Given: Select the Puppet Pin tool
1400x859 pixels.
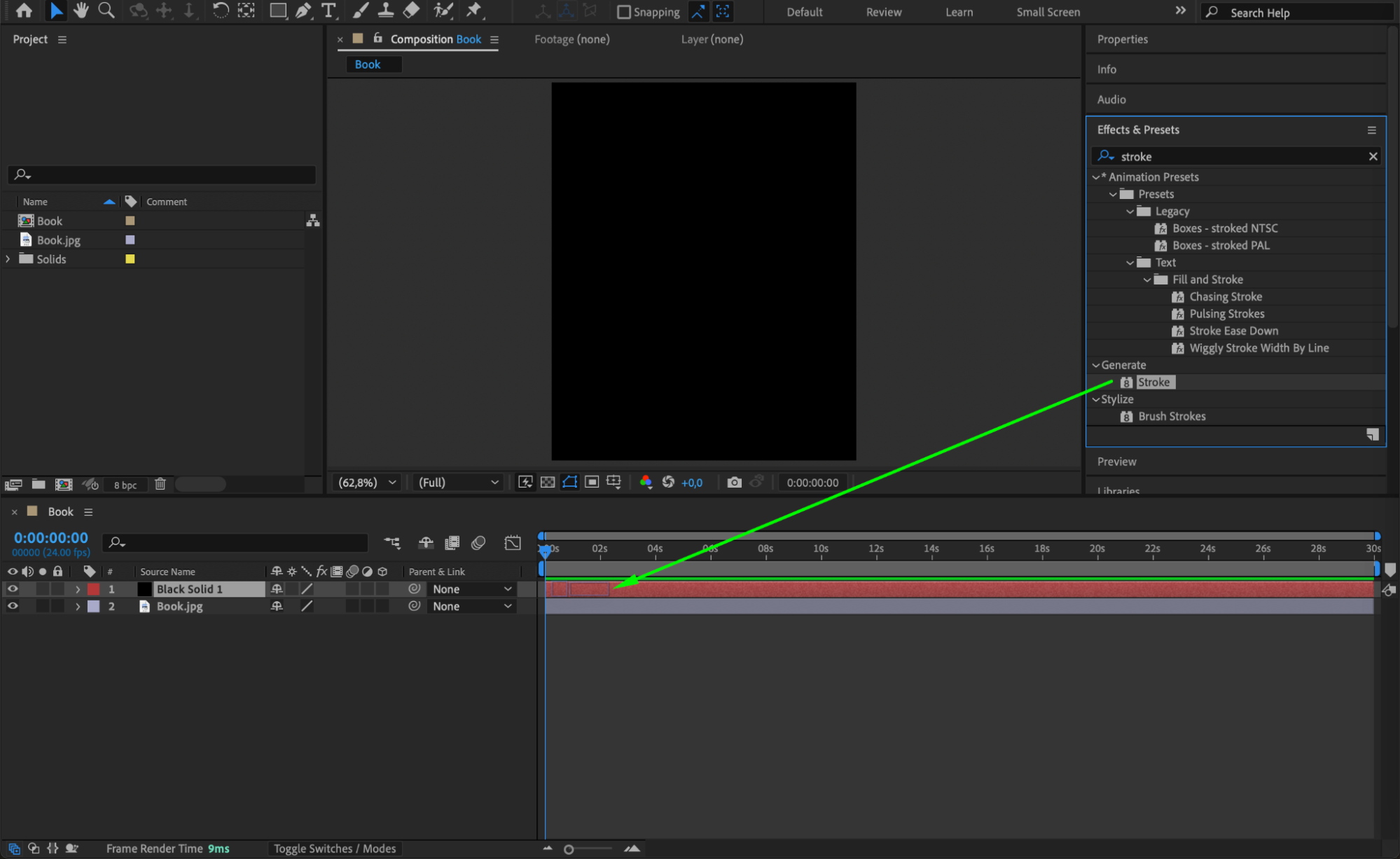Looking at the screenshot, I should coord(474,11).
